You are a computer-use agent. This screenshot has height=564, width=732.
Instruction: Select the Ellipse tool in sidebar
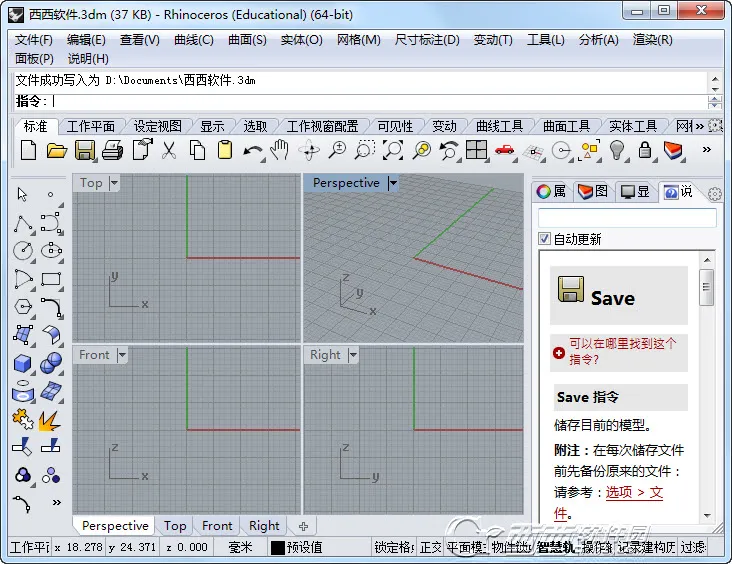tap(51, 251)
